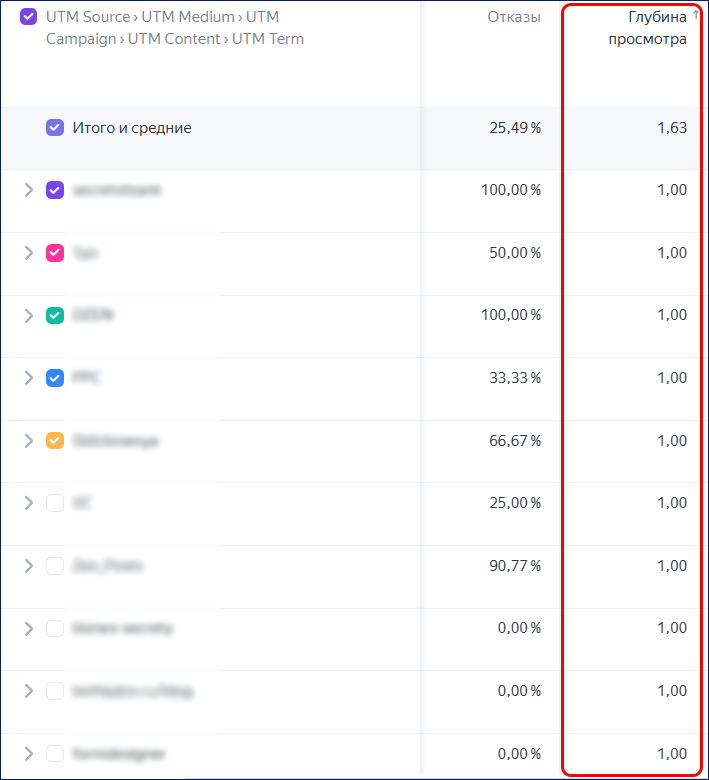This screenshot has width=709, height=780.
Task: Click the sort arrow beside Глубина просмотра
Action: coord(695,15)
